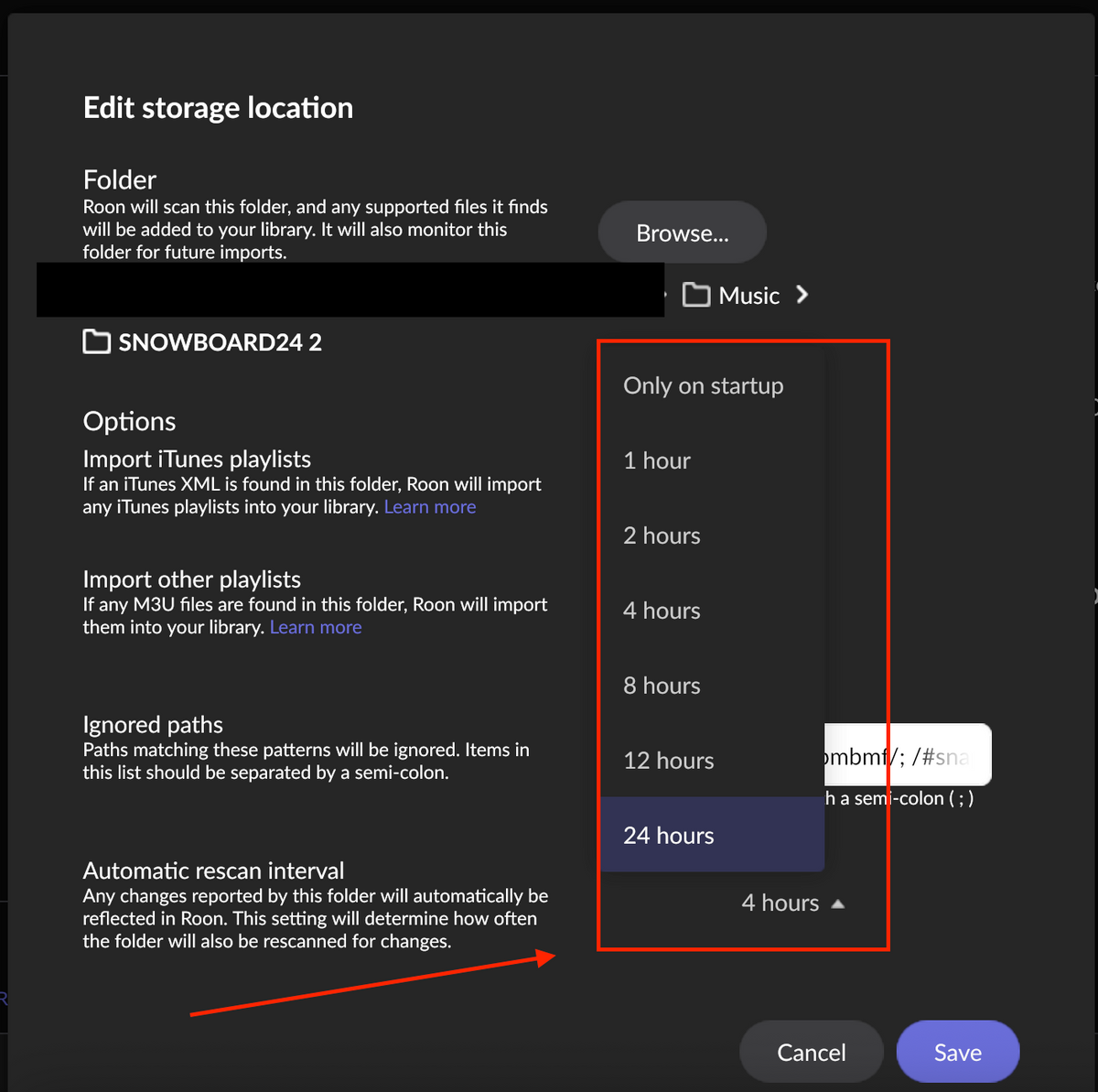Click the Music folder icon in path
The width and height of the screenshot is (1098, 1092).
point(696,295)
